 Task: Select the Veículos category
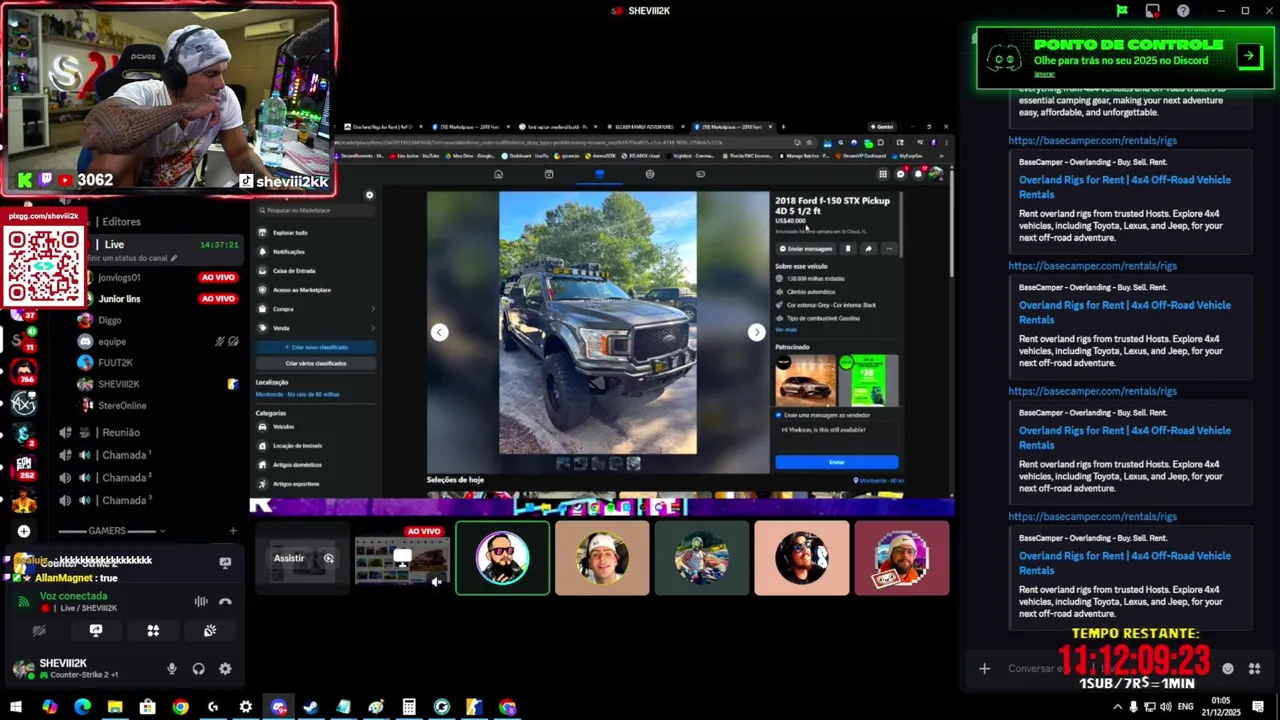316,426
